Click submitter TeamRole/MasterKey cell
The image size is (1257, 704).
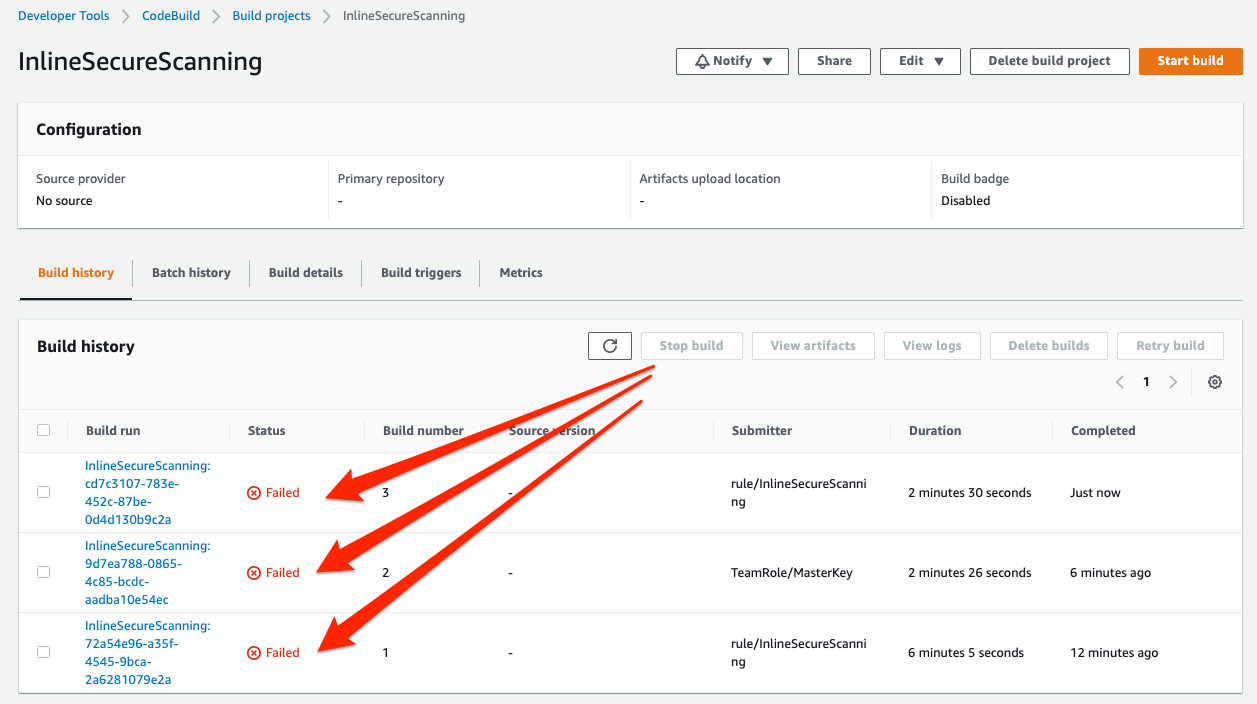click(792, 573)
